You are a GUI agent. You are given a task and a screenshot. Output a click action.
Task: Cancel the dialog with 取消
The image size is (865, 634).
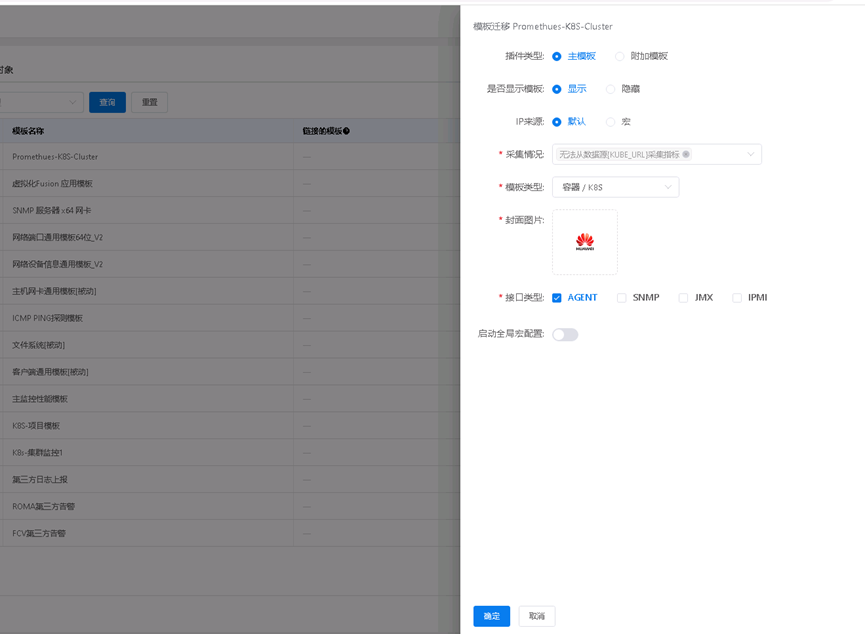(x=537, y=616)
